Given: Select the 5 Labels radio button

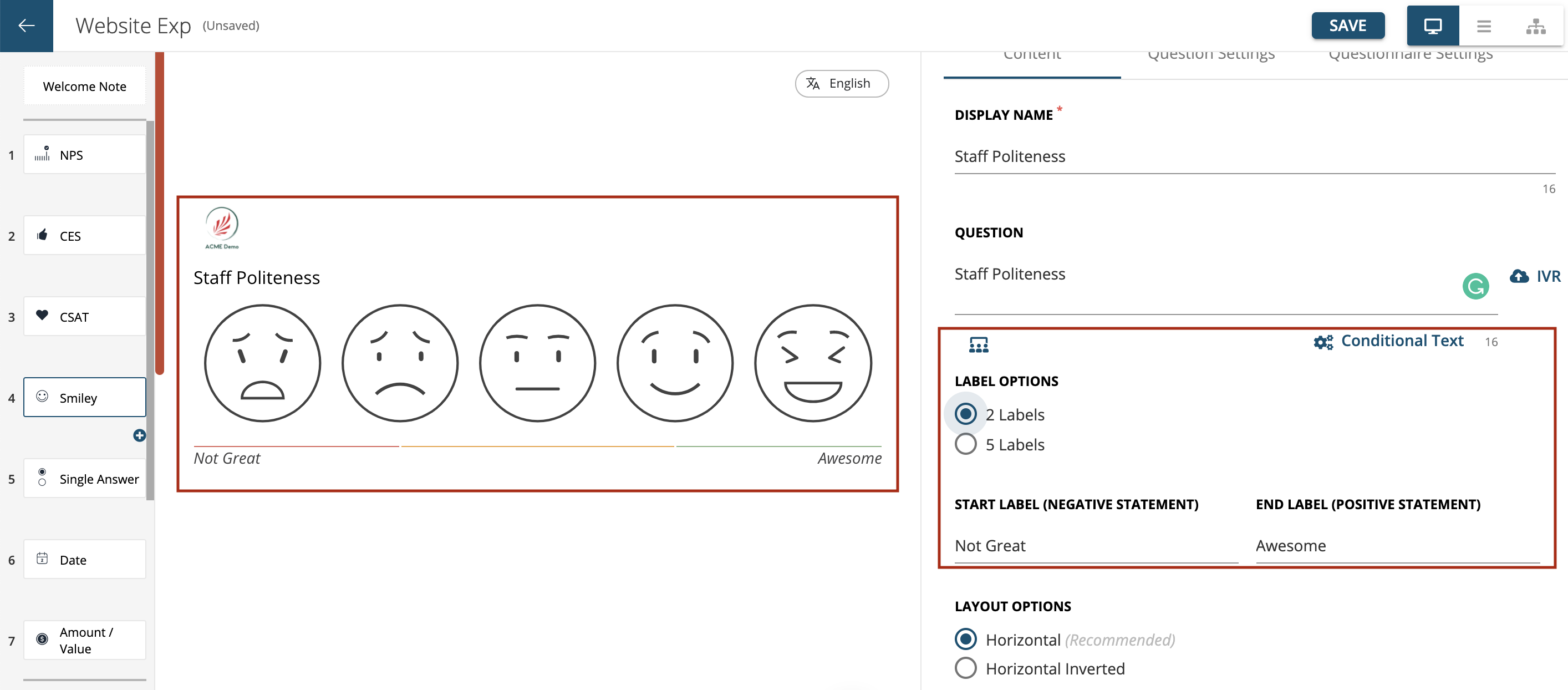Looking at the screenshot, I should pyautogui.click(x=965, y=444).
